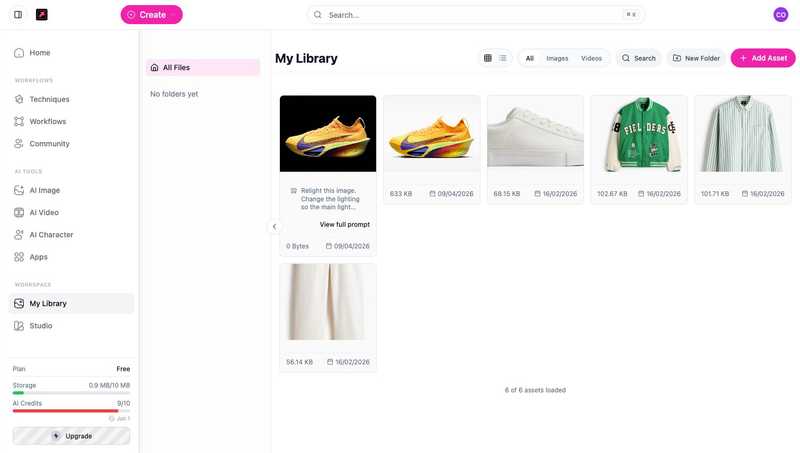Click the '56.14 KB' file size
This screenshot has height=453, width=800.
coord(299,362)
